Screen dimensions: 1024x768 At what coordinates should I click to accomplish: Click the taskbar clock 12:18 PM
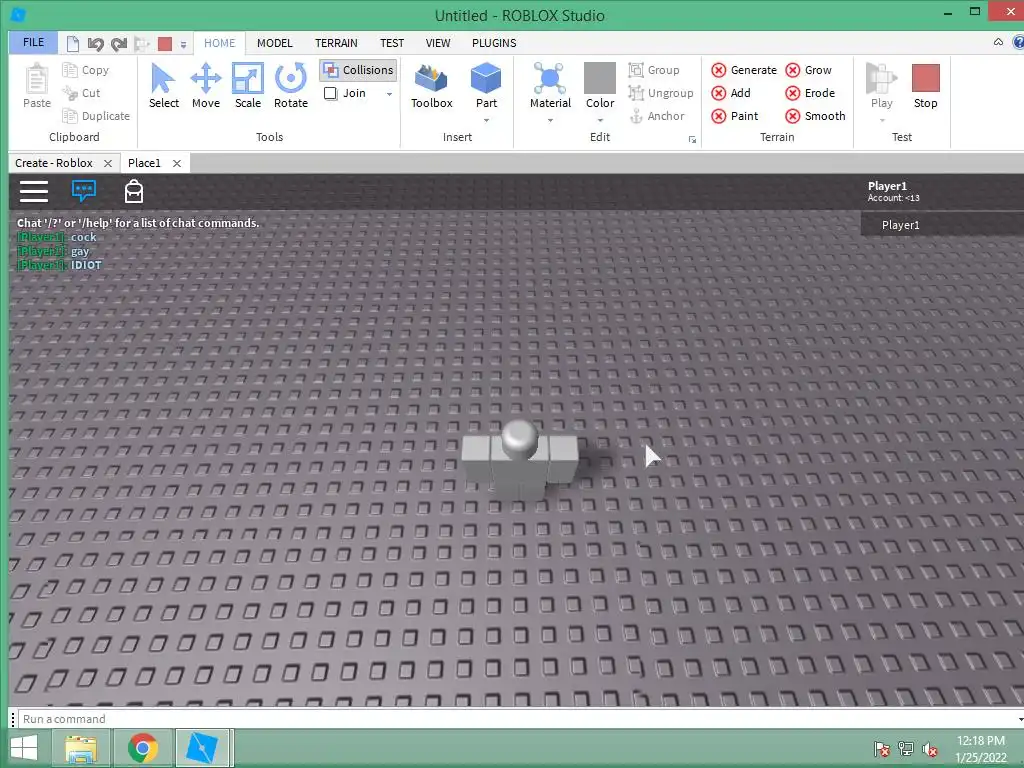point(981,741)
